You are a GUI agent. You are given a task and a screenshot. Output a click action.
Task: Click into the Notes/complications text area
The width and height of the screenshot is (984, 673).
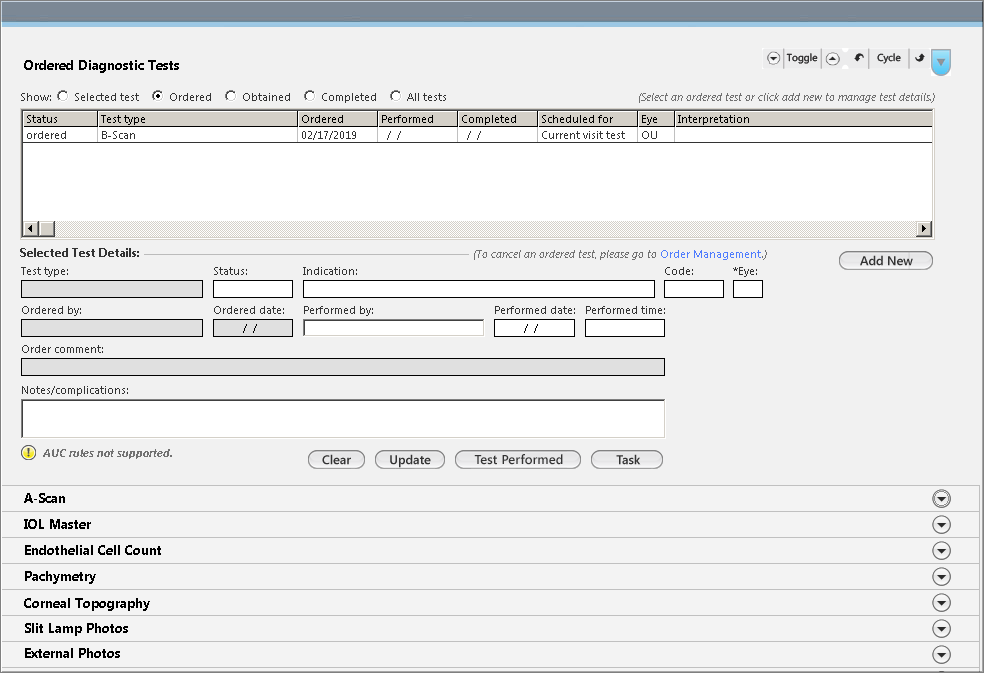tap(343, 419)
